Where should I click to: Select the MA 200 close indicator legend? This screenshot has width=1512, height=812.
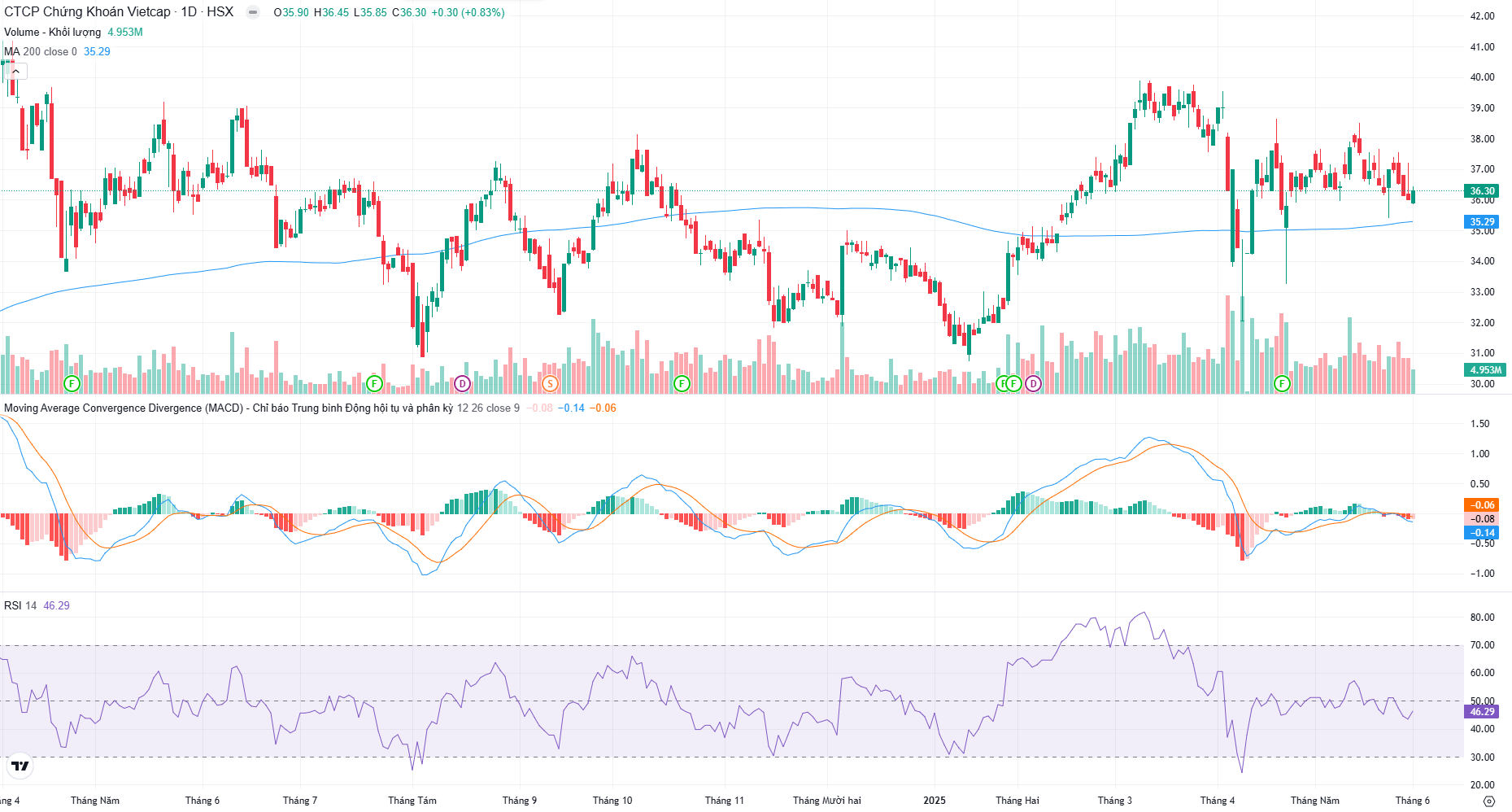[x=41, y=51]
